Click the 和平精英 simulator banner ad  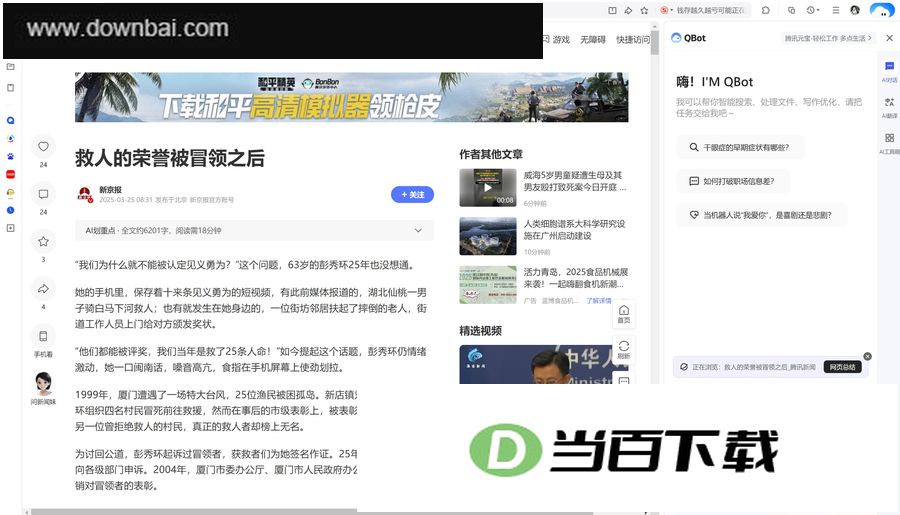click(351, 97)
